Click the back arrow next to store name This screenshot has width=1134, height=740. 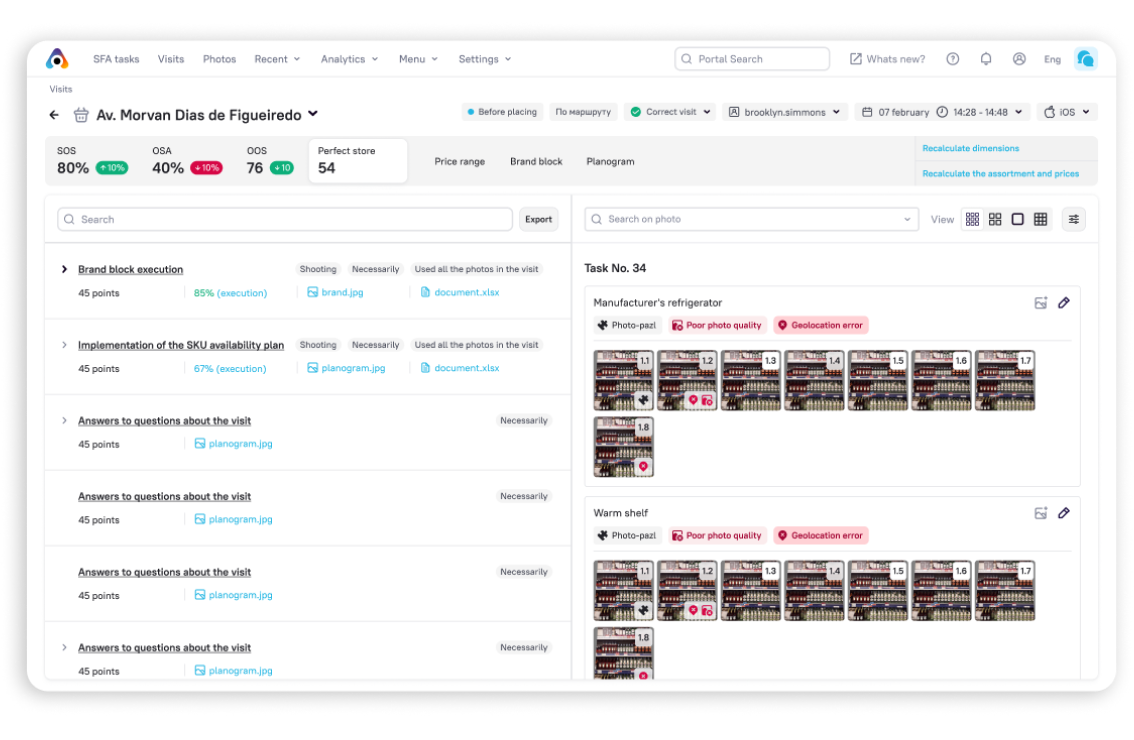click(54, 115)
